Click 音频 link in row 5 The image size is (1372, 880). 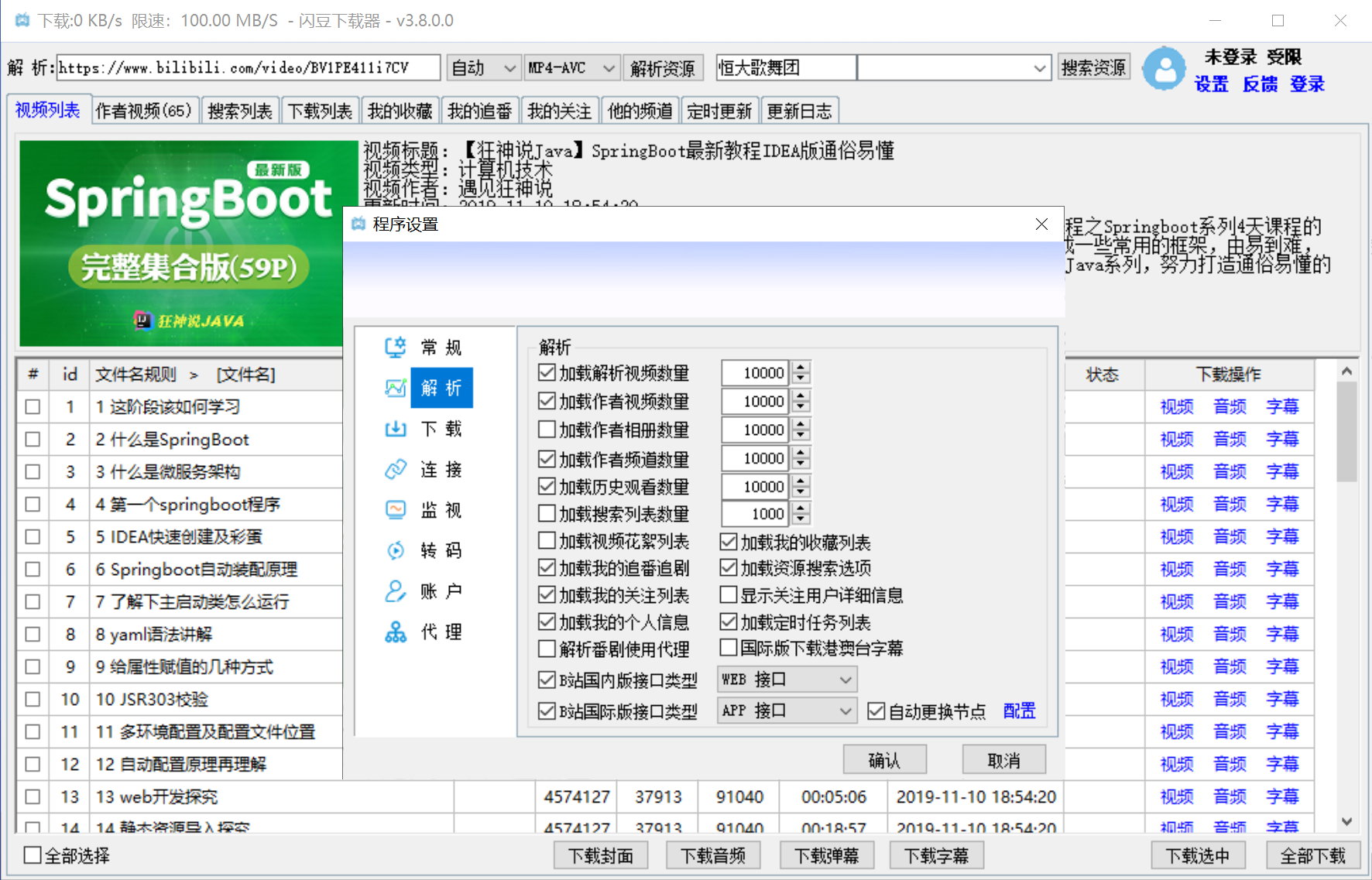1230,536
